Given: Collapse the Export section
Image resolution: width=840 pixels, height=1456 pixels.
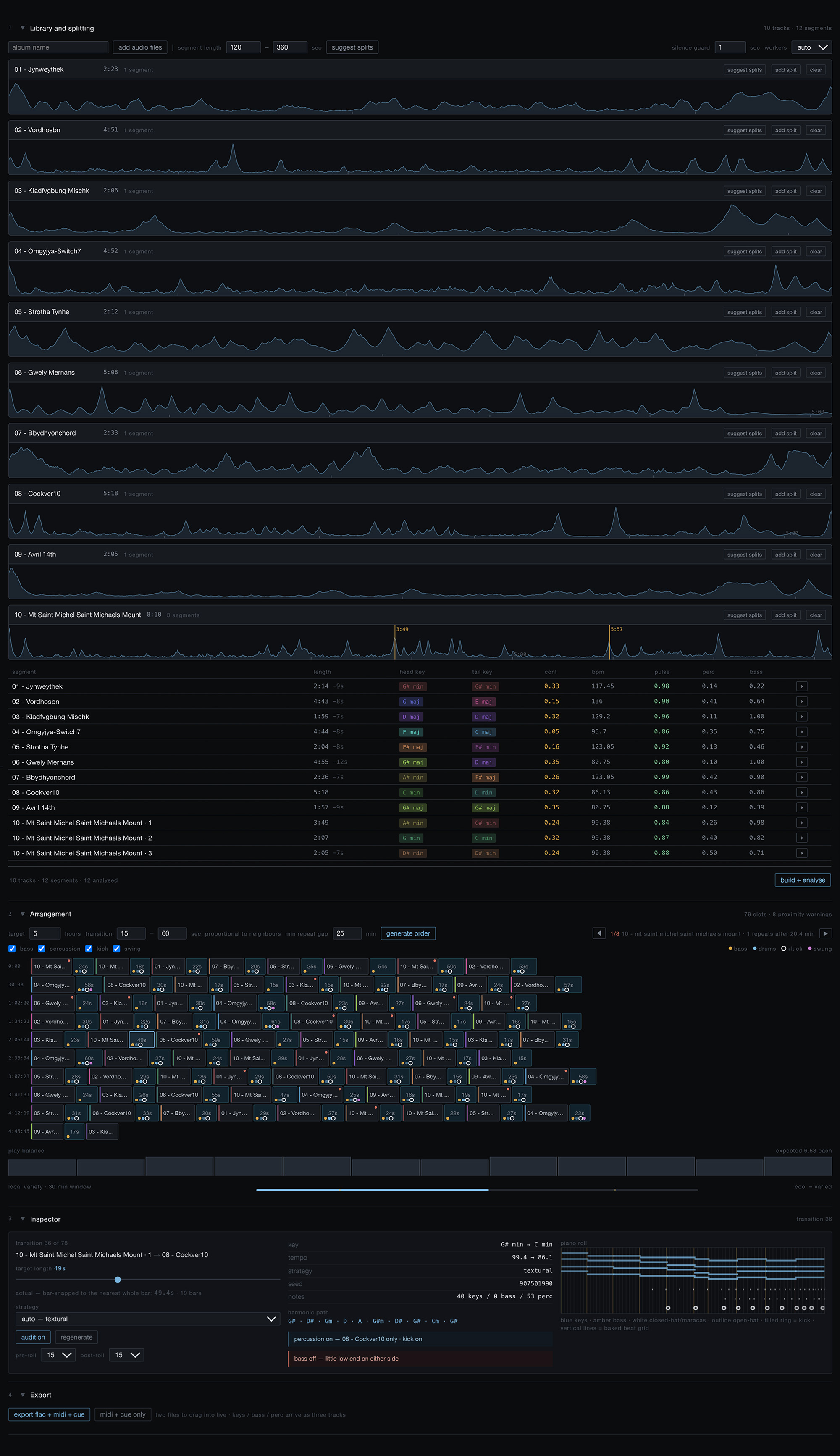Looking at the screenshot, I should tap(23, 1395).
